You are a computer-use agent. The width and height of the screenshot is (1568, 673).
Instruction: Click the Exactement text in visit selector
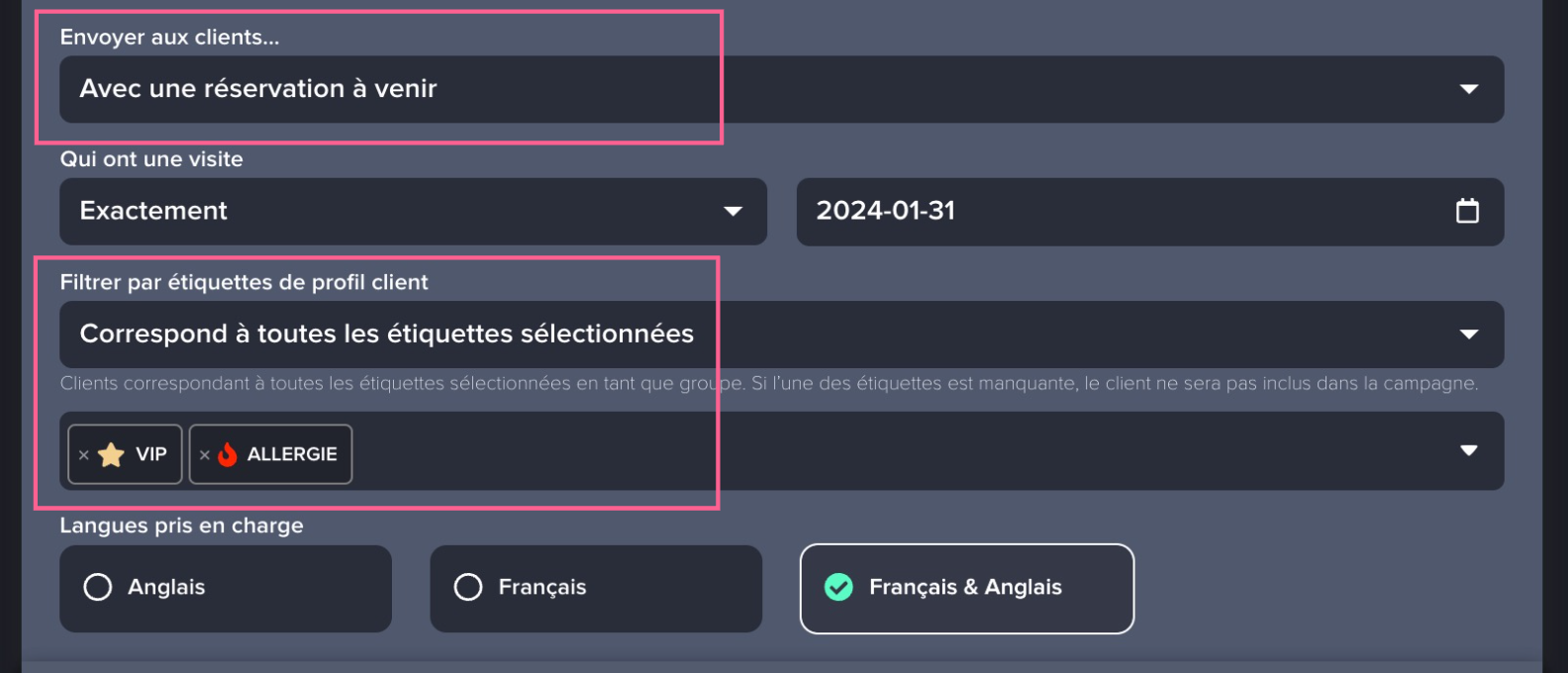(x=153, y=211)
